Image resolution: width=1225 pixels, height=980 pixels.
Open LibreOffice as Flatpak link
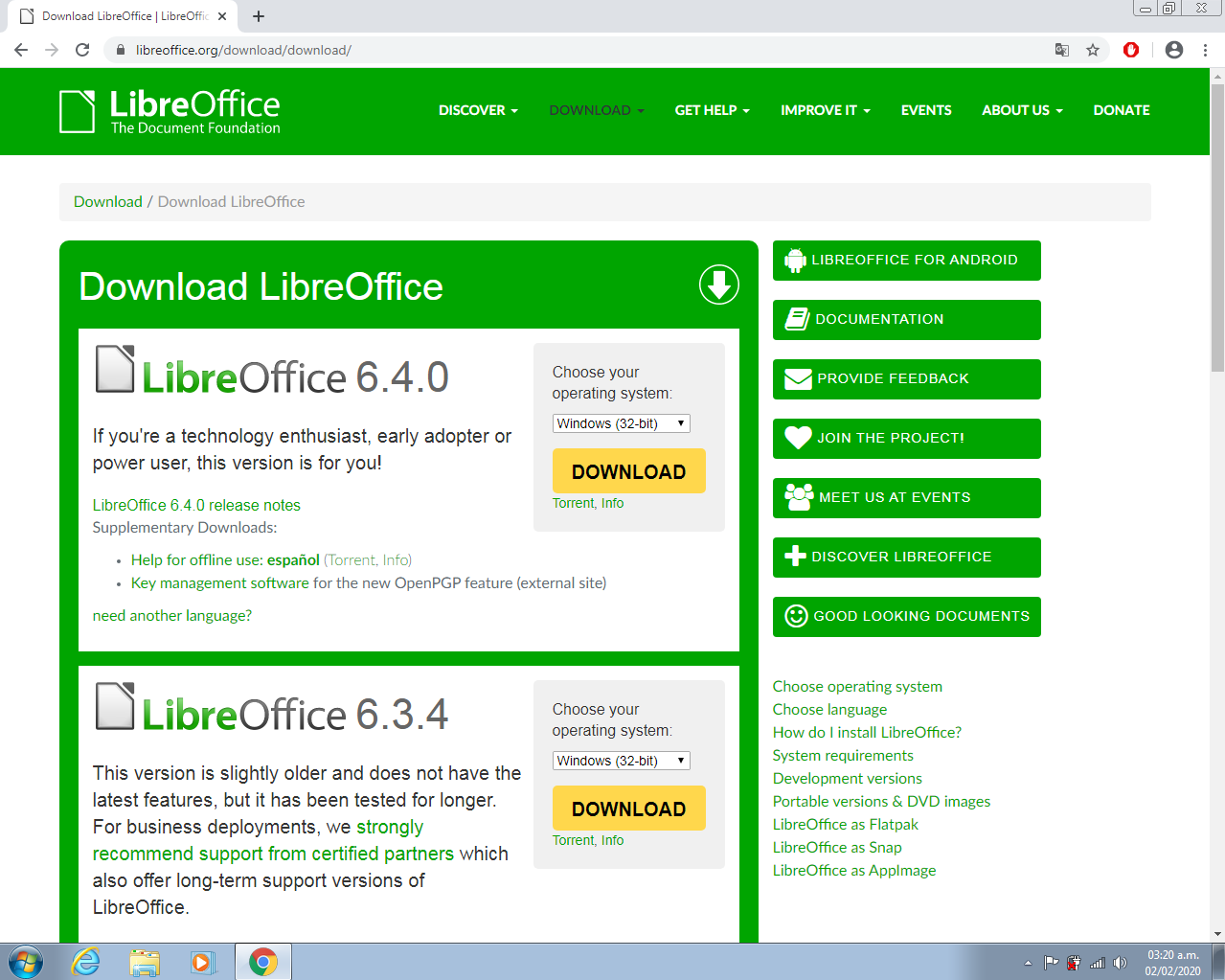(846, 824)
